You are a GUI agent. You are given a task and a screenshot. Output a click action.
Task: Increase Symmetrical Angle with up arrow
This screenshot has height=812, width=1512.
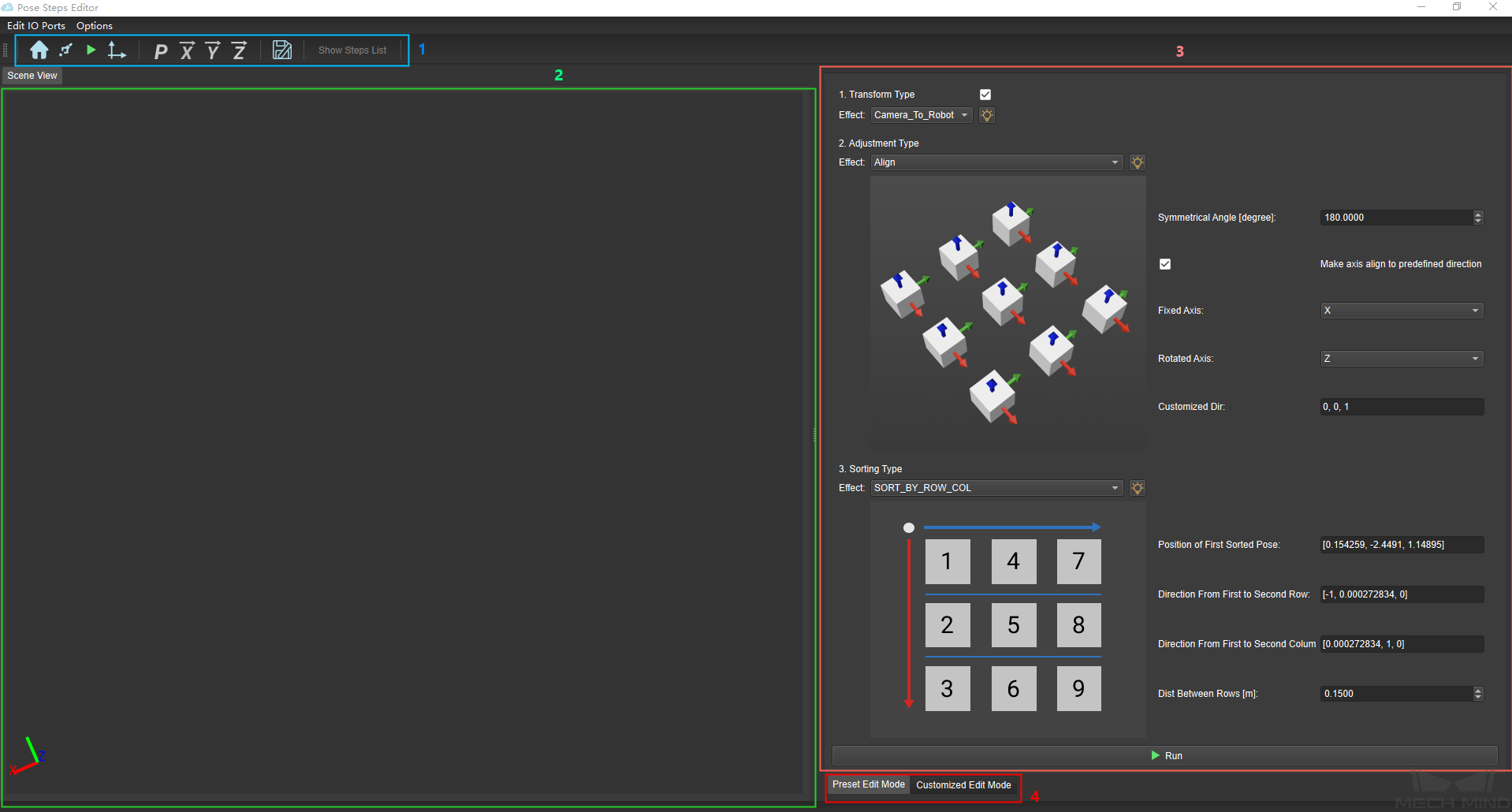tap(1478, 214)
